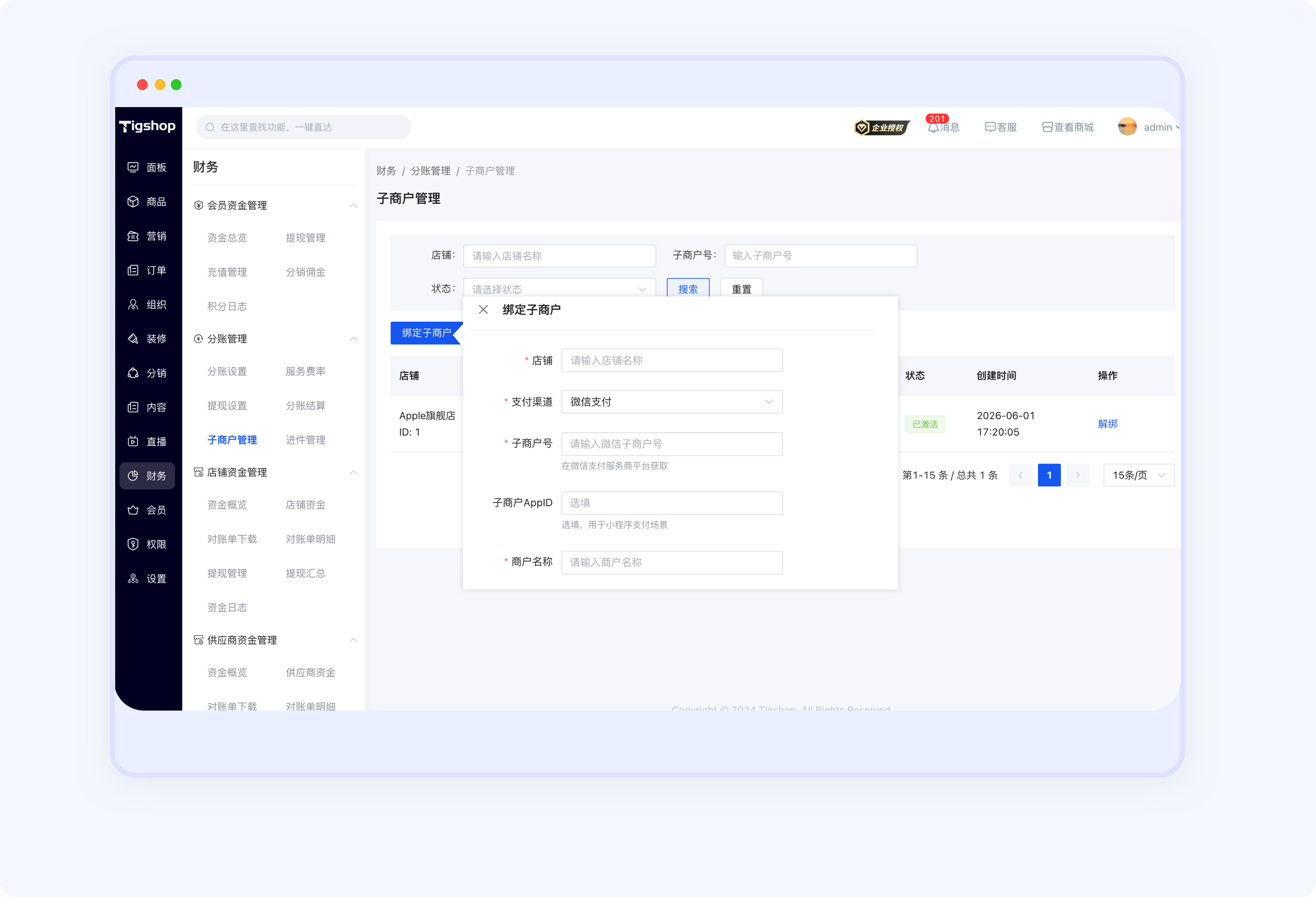Screen dimensions: 1316x897
Task: Open the 直播 live broadcast icon
Action: 133,441
